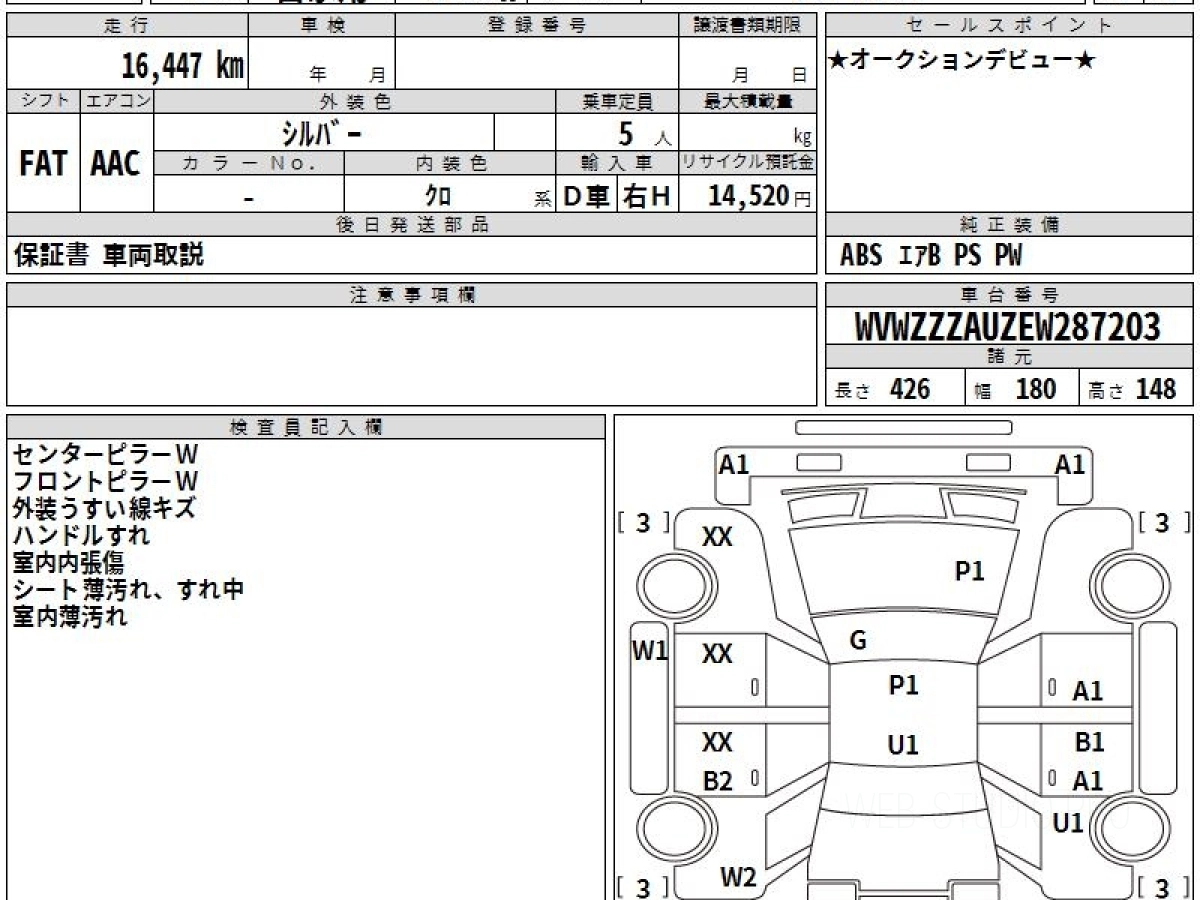Click the 室内内張傷 note line

69,562
